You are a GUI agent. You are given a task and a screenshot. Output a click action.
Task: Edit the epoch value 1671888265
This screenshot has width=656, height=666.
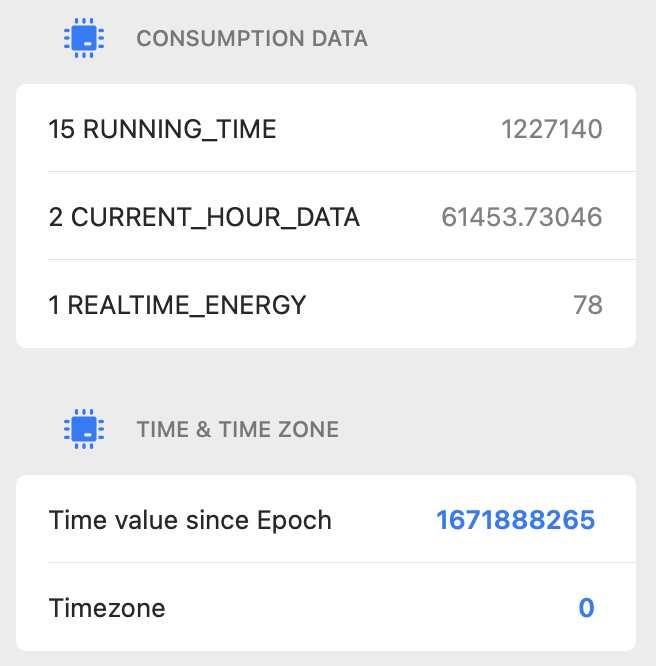click(x=515, y=520)
